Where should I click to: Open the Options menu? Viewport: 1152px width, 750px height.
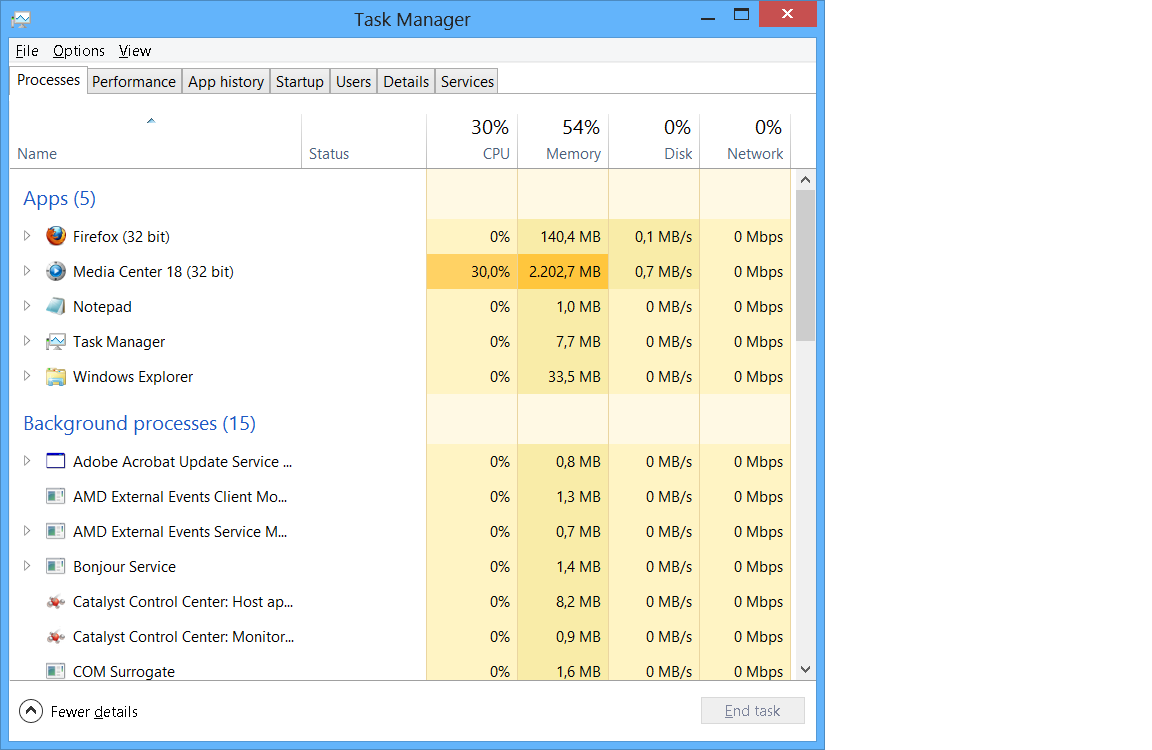(79, 51)
